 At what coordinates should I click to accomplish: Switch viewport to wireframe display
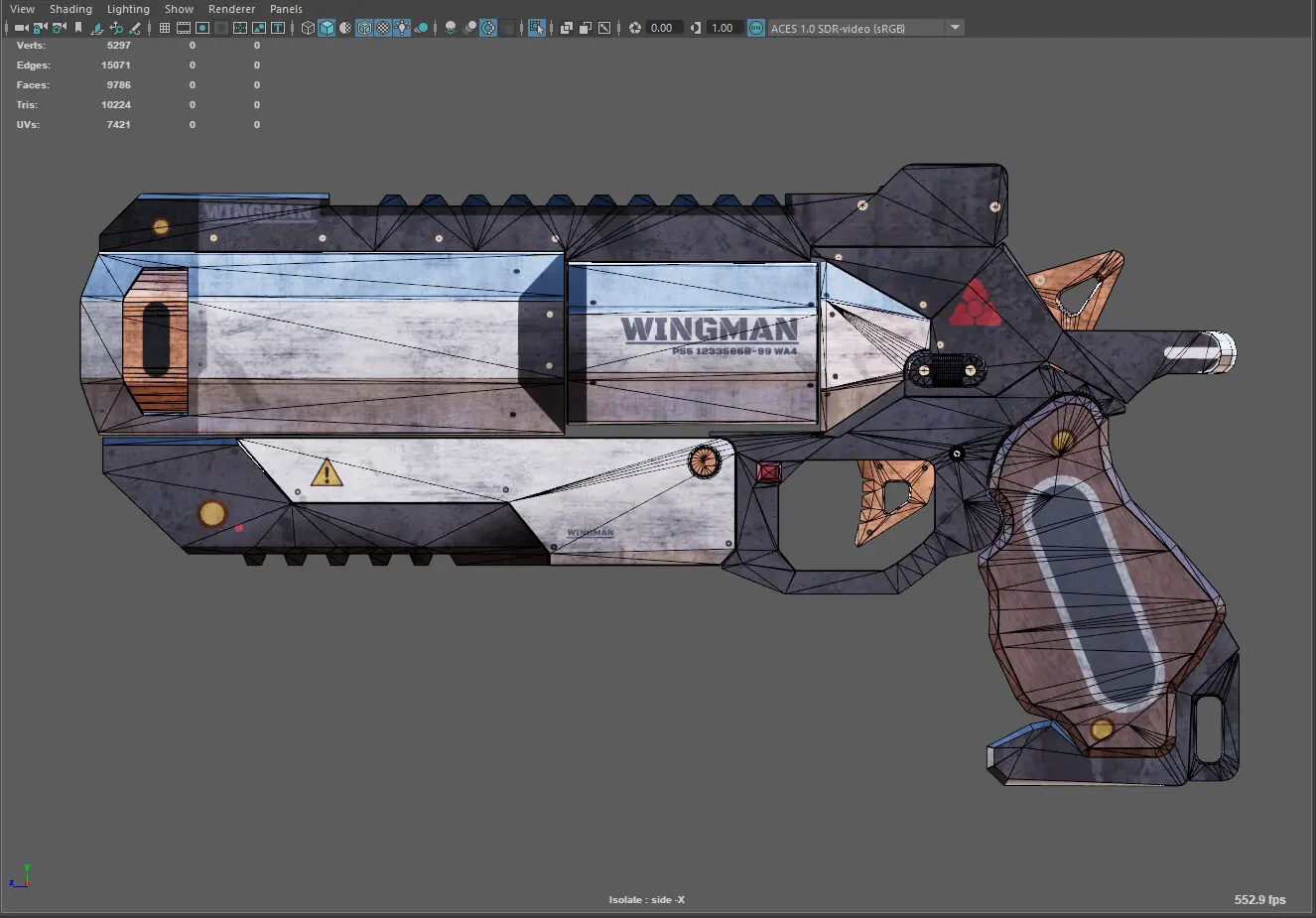[308, 28]
